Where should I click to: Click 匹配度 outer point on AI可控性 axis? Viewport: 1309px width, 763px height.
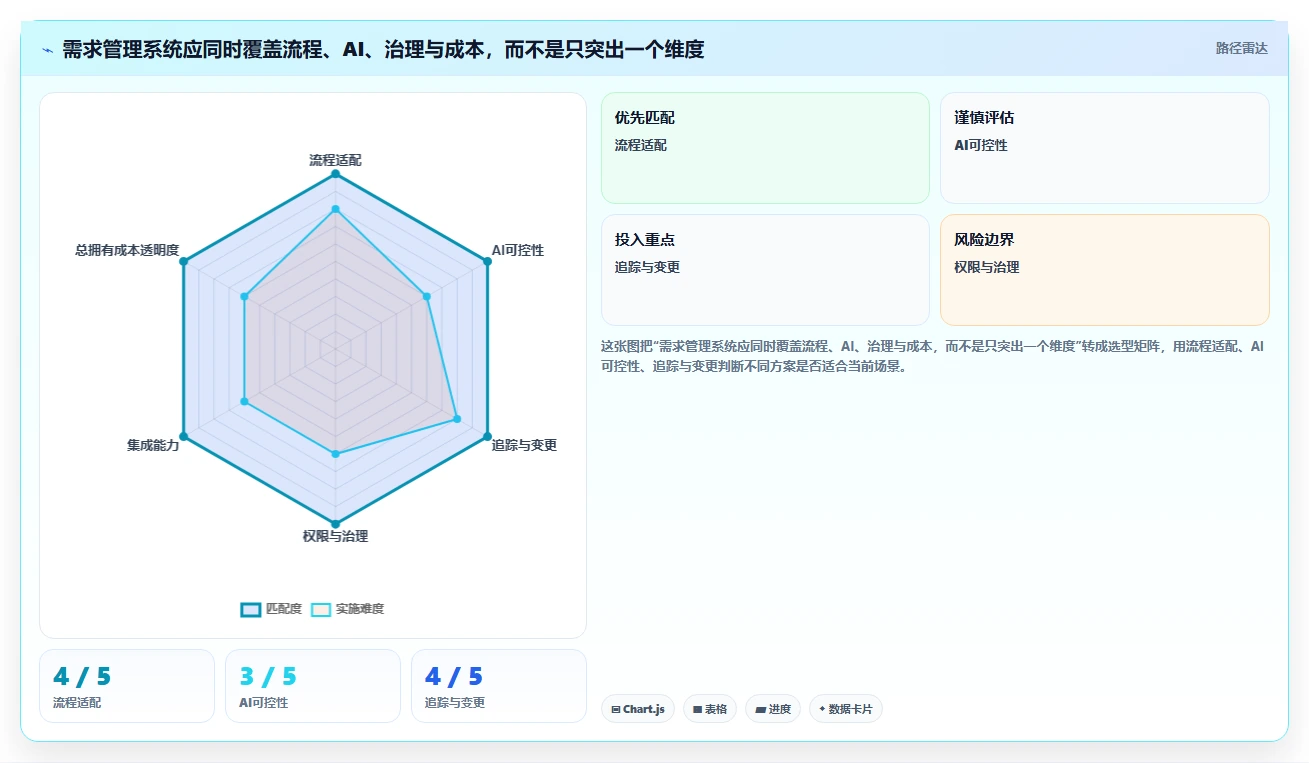[x=487, y=261]
